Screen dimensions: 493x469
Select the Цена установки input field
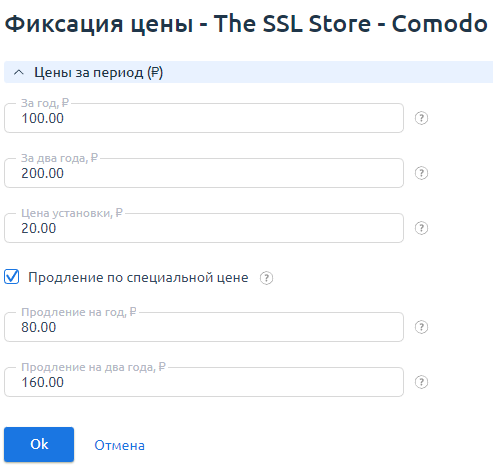(x=204, y=228)
